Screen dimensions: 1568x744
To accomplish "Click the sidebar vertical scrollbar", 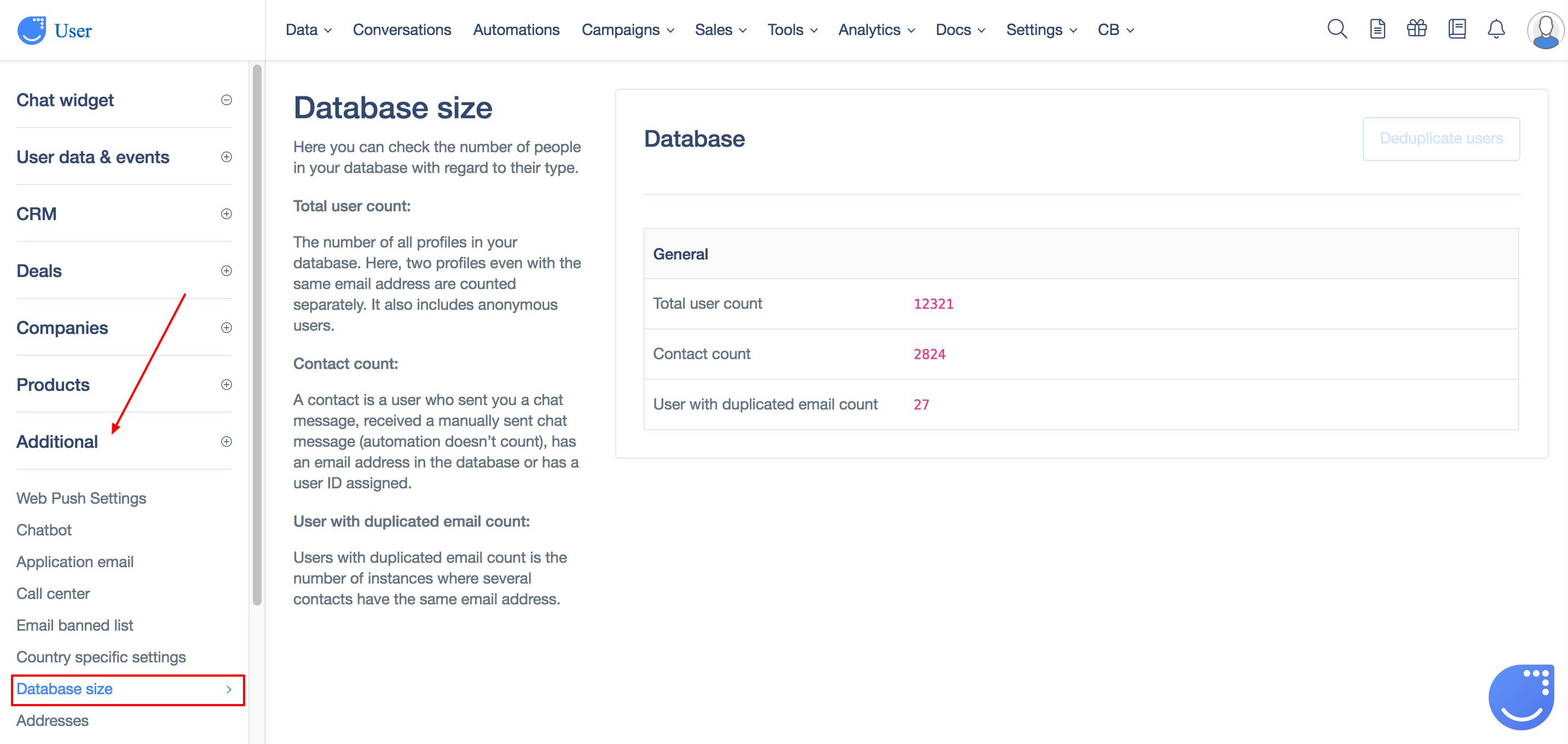I will [x=257, y=335].
